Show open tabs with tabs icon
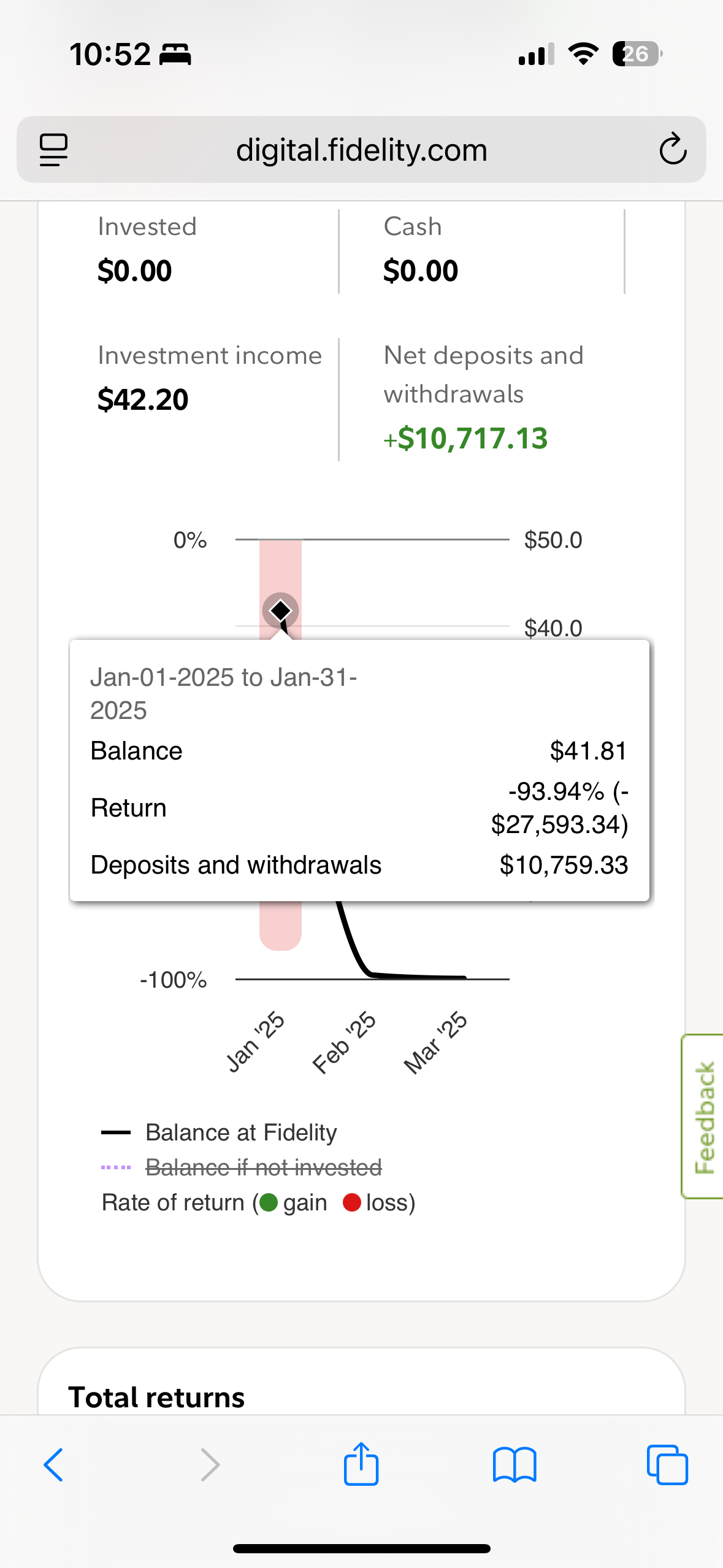The image size is (723, 1568). [667, 1465]
